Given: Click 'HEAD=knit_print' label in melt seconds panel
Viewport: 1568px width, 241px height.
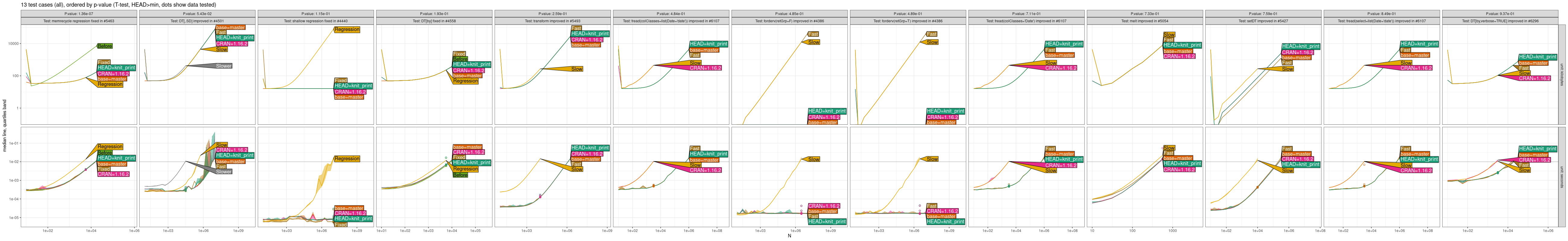Looking at the screenshot, I should 1181,164.
